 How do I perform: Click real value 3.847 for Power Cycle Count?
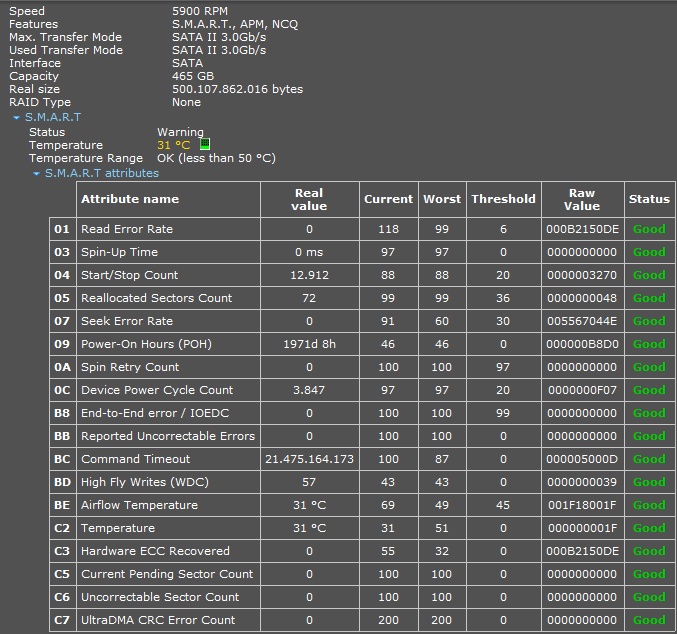point(309,390)
